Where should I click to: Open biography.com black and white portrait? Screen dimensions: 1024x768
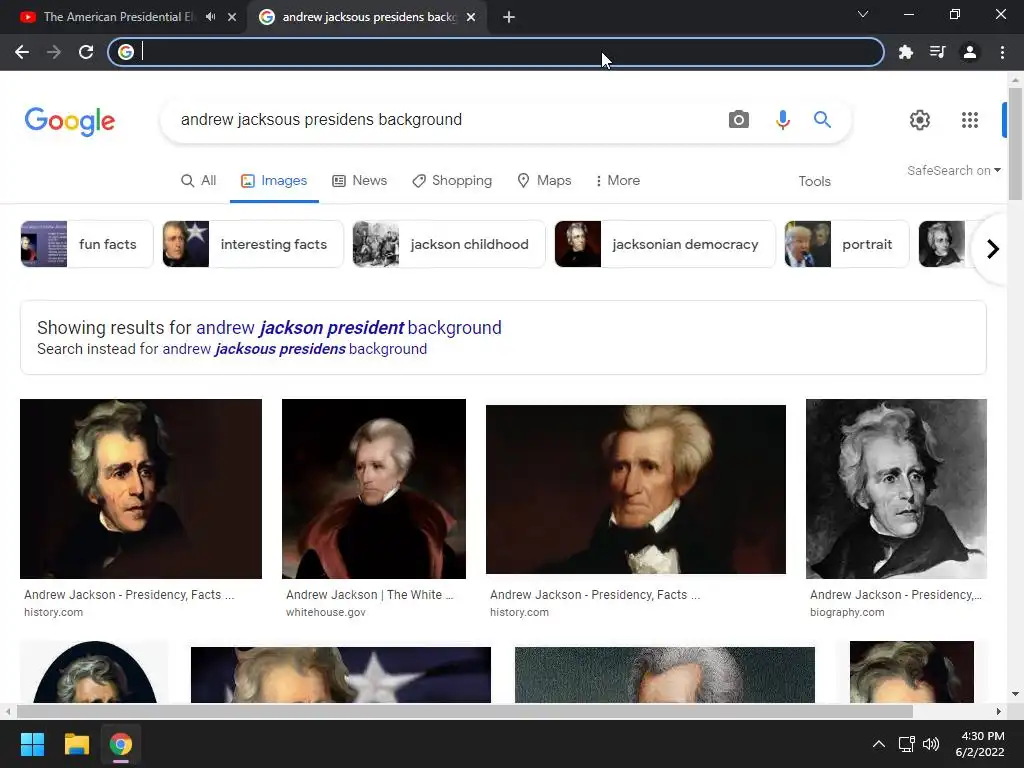click(896, 488)
